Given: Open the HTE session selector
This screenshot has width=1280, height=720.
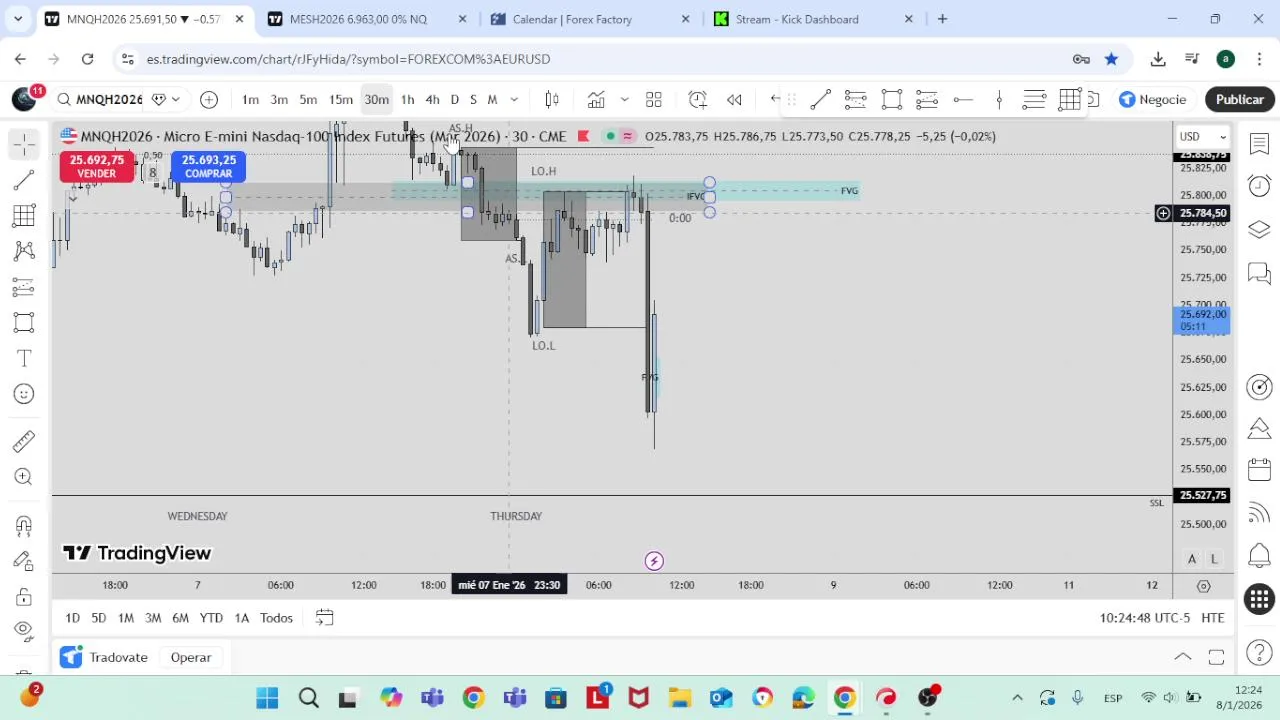Looking at the screenshot, I should click(1213, 618).
